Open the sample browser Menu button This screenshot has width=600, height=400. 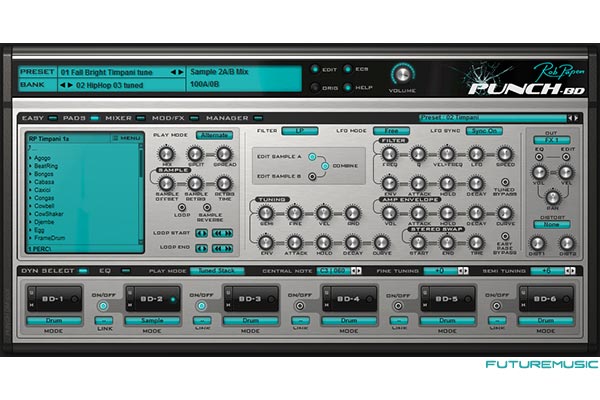point(127,138)
